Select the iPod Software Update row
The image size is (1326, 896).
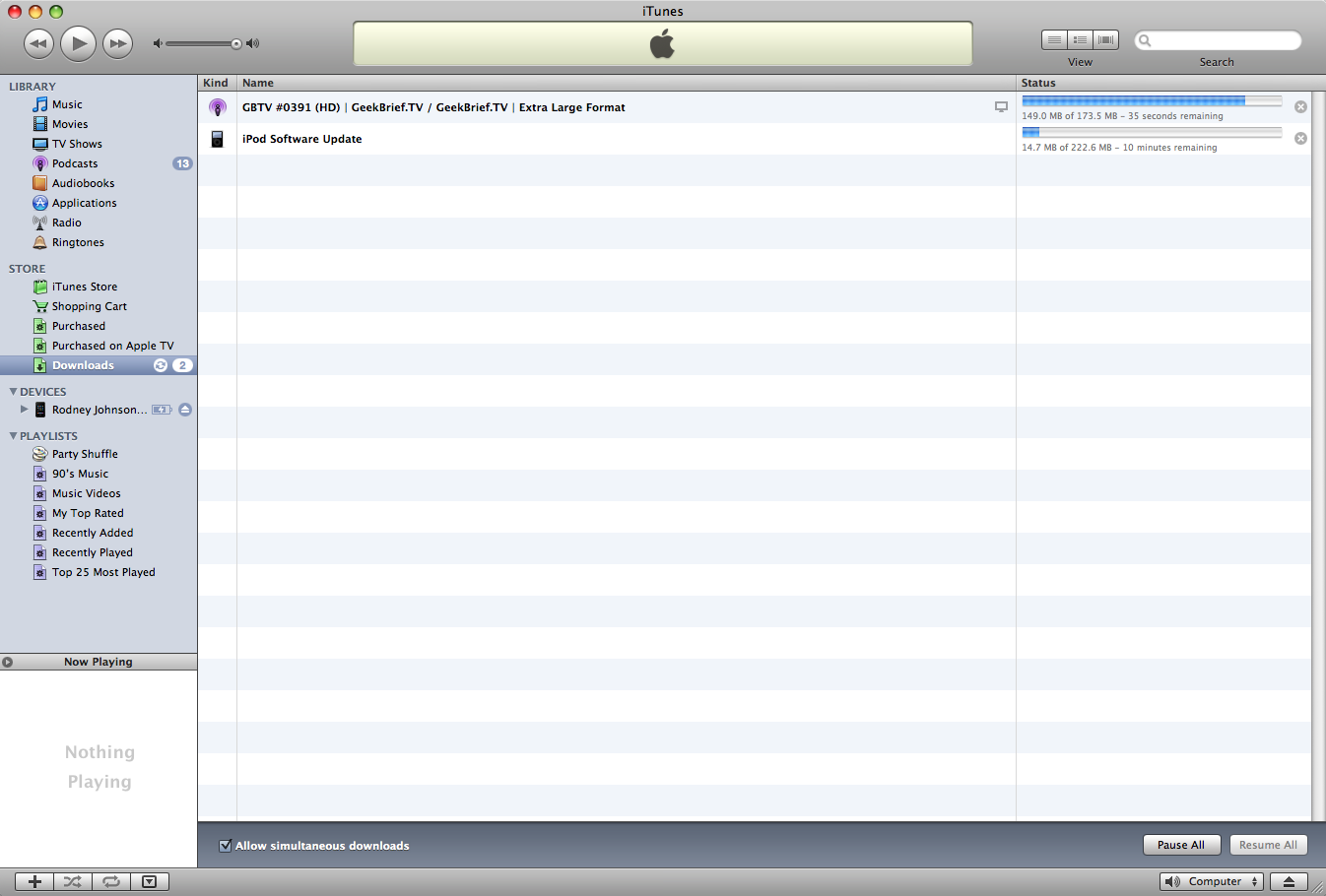(755, 139)
